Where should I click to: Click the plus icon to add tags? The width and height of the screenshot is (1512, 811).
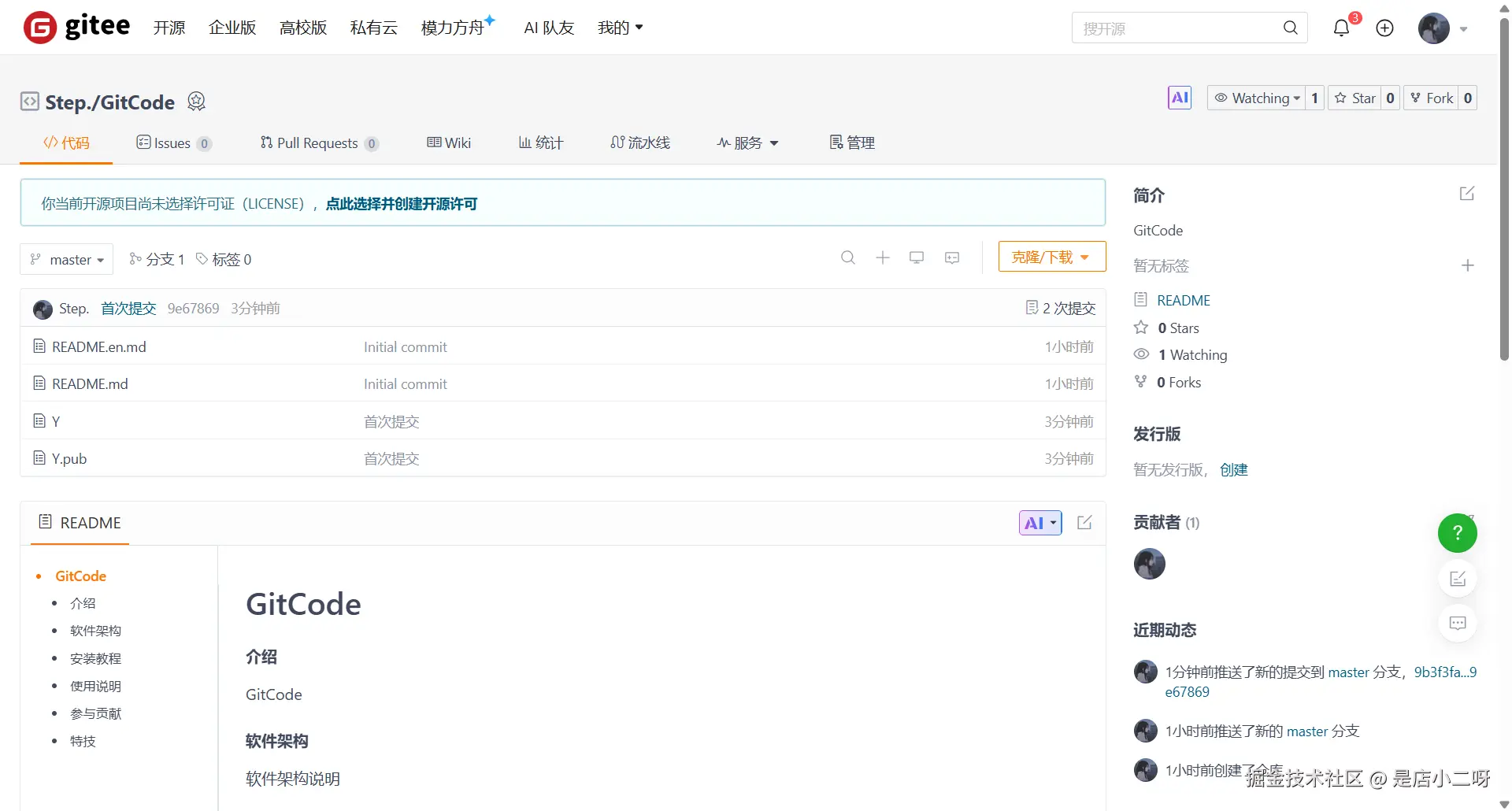click(1468, 265)
